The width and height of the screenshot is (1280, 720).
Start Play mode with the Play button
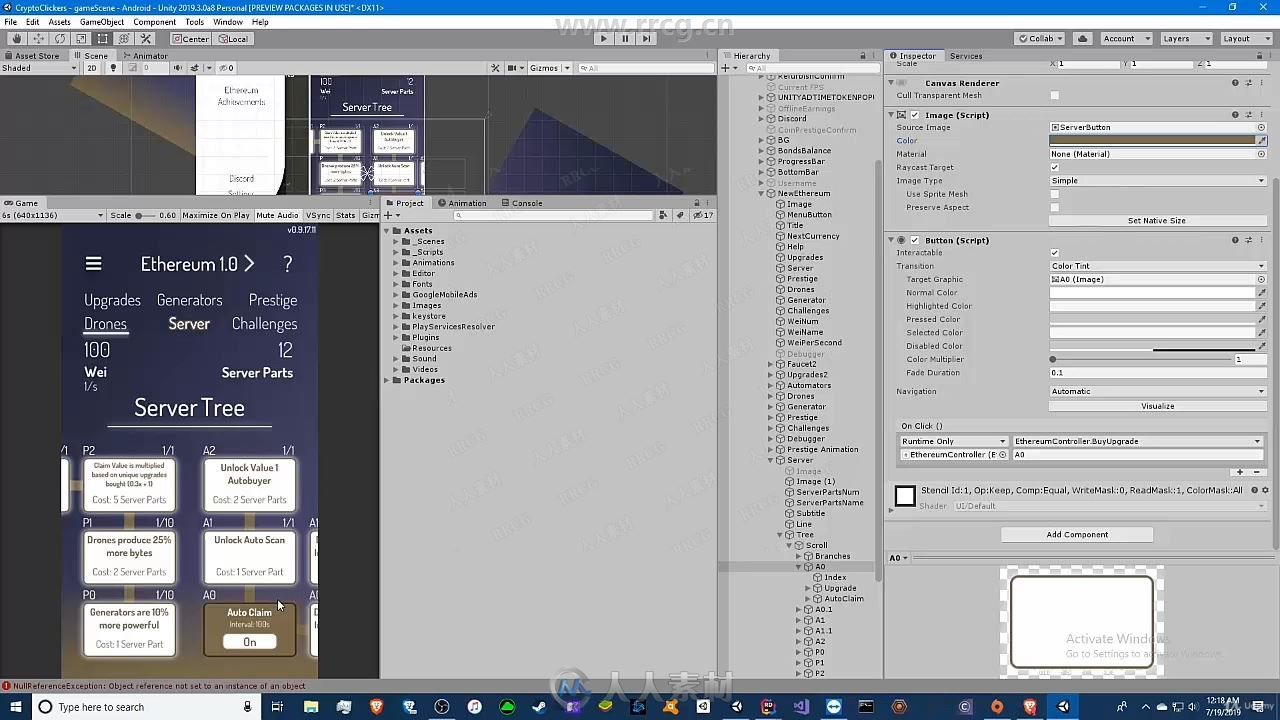[x=603, y=39]
